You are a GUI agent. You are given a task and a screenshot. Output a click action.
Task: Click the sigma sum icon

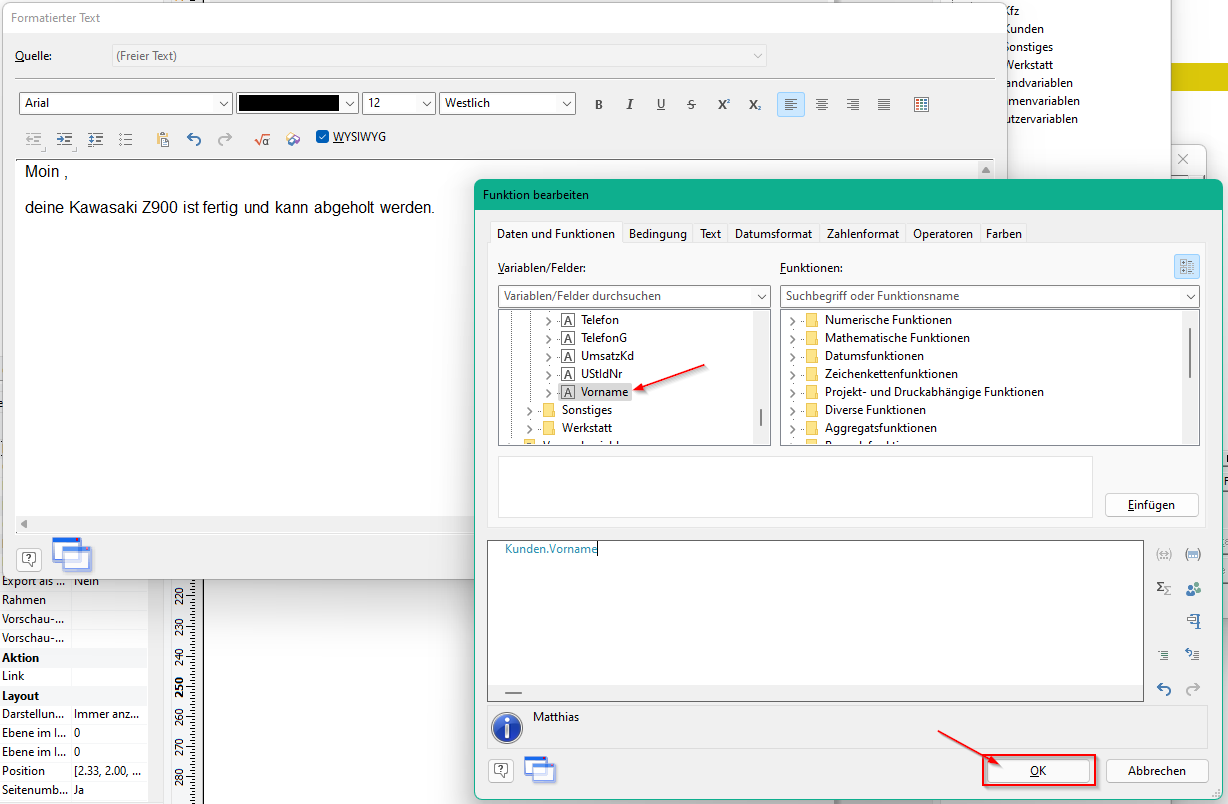coord(1164,588)
